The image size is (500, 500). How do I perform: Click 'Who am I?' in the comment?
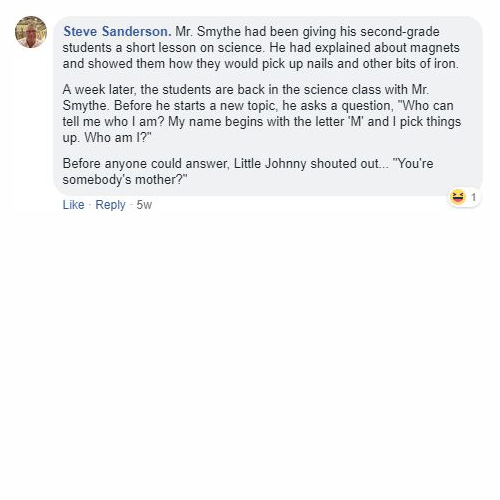118,137
